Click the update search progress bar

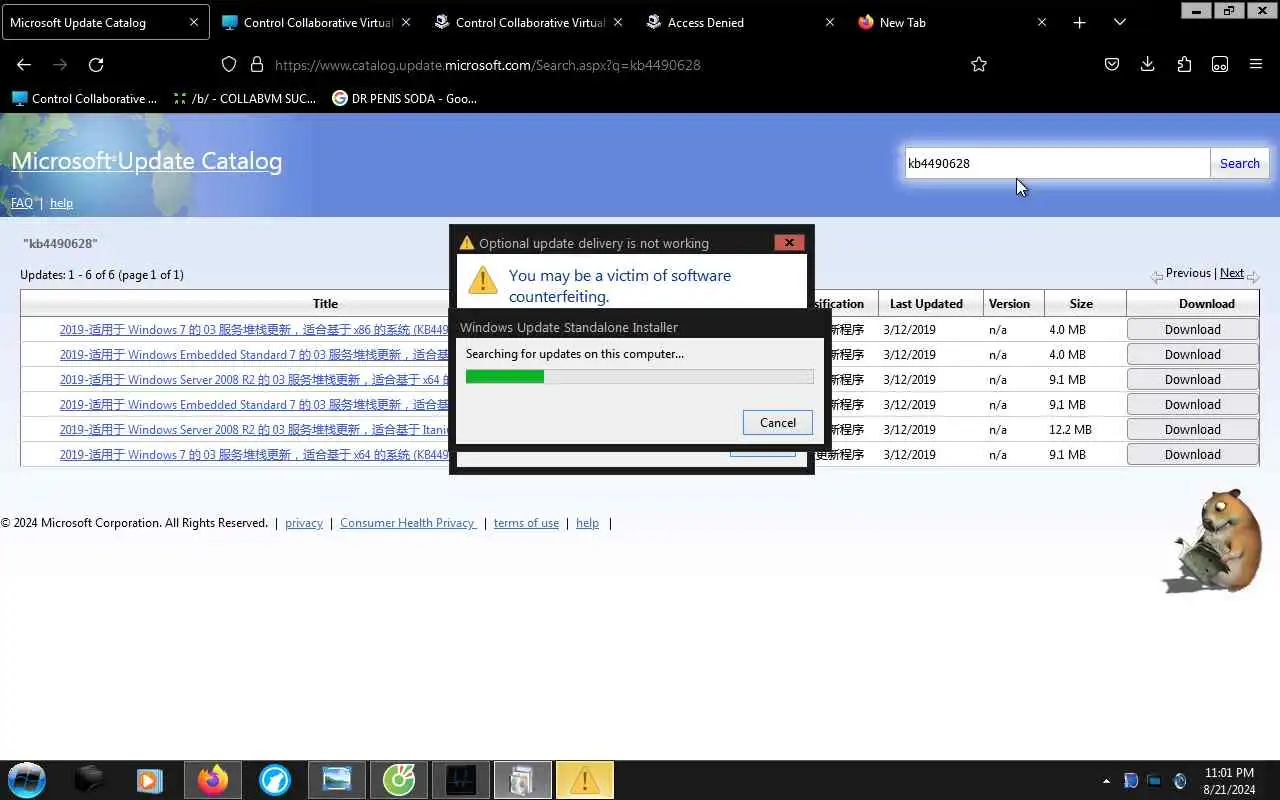pos(639,376)
